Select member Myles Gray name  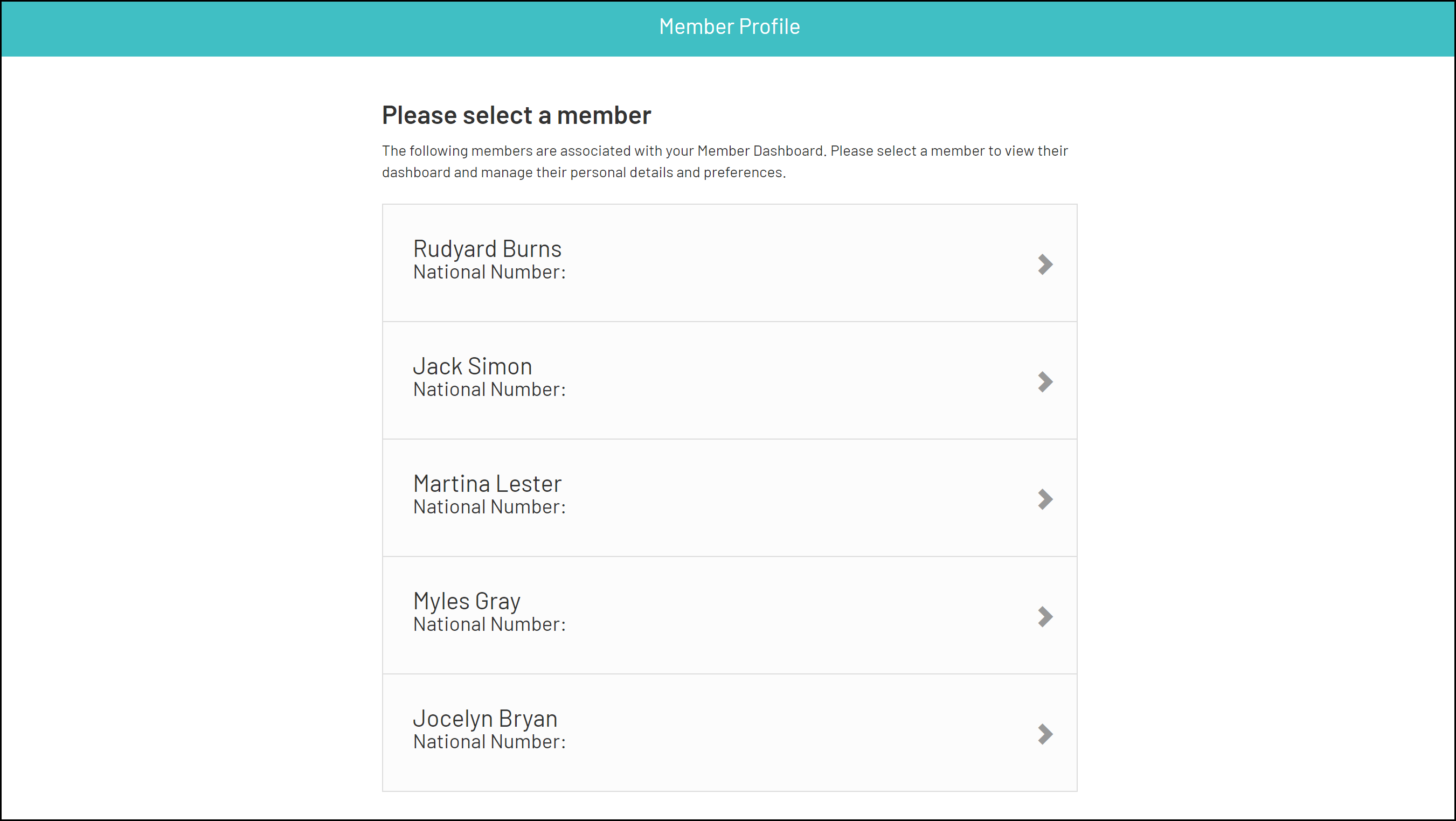point(466,601)
